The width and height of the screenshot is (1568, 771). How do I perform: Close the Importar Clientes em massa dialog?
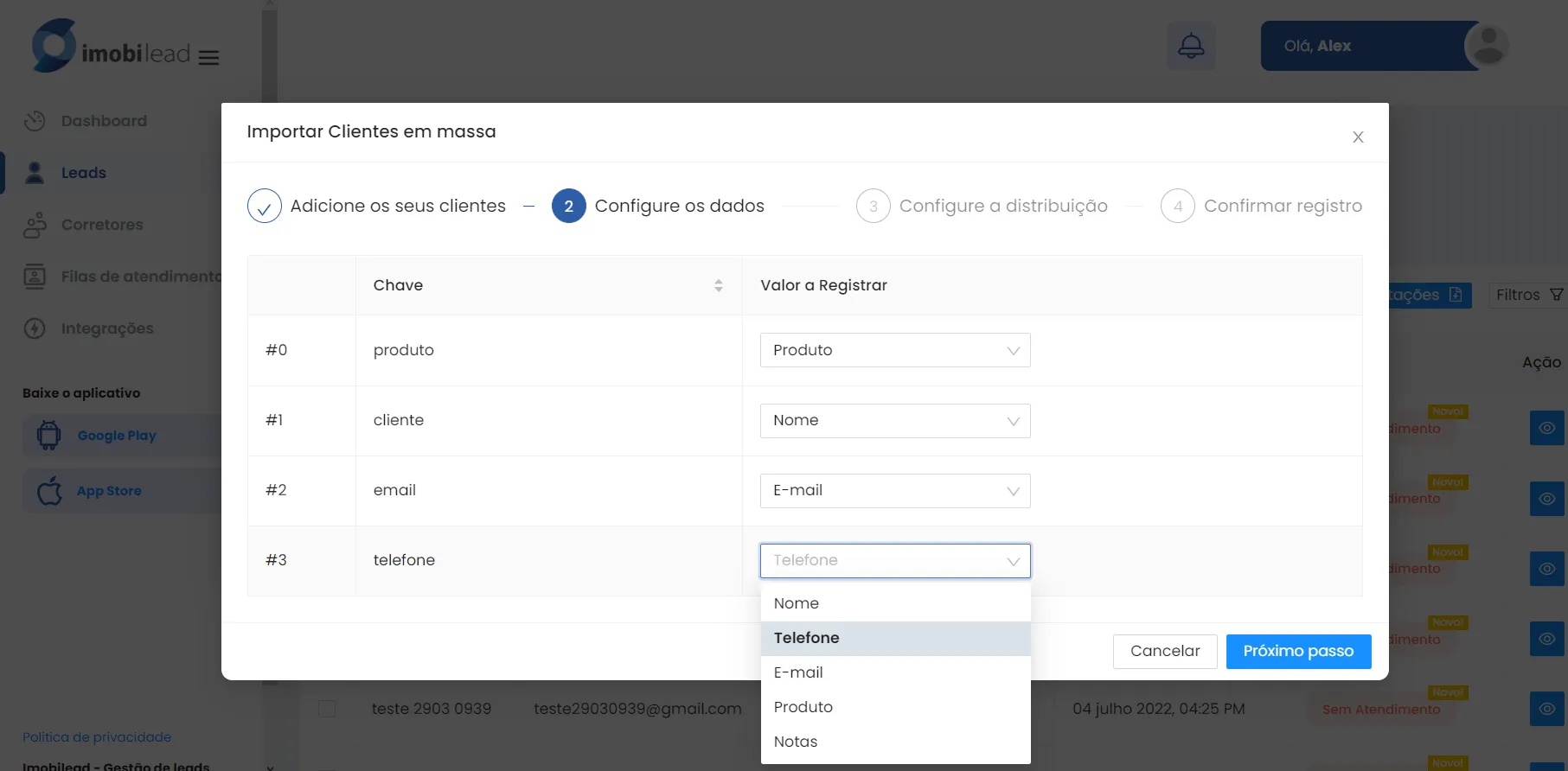(x=1358, y=137)
